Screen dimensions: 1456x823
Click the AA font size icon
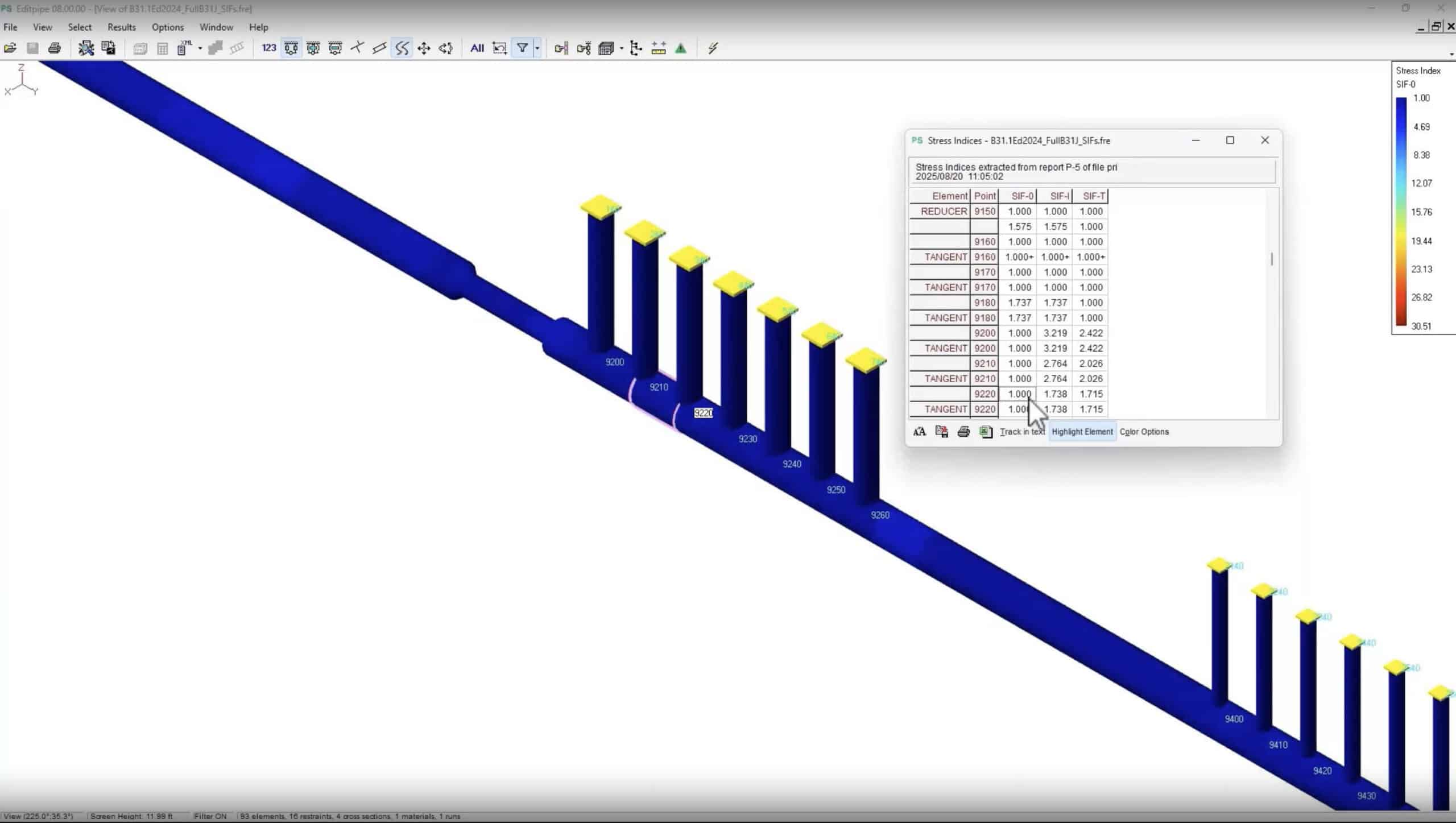click(919, 432)
